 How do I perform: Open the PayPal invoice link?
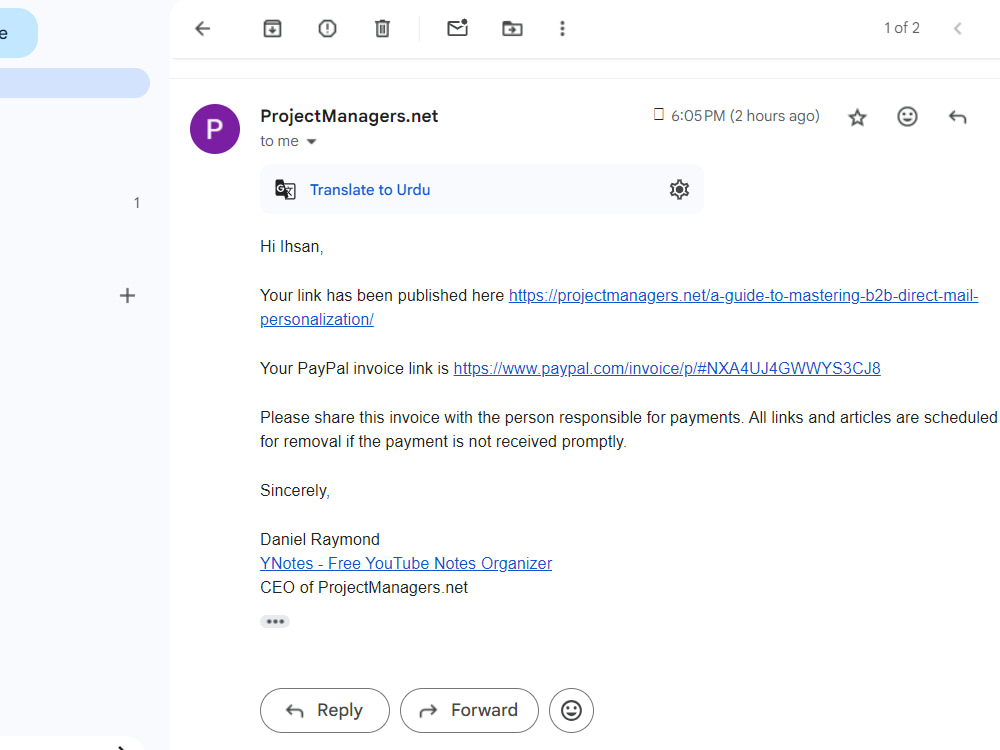point(667,369)
